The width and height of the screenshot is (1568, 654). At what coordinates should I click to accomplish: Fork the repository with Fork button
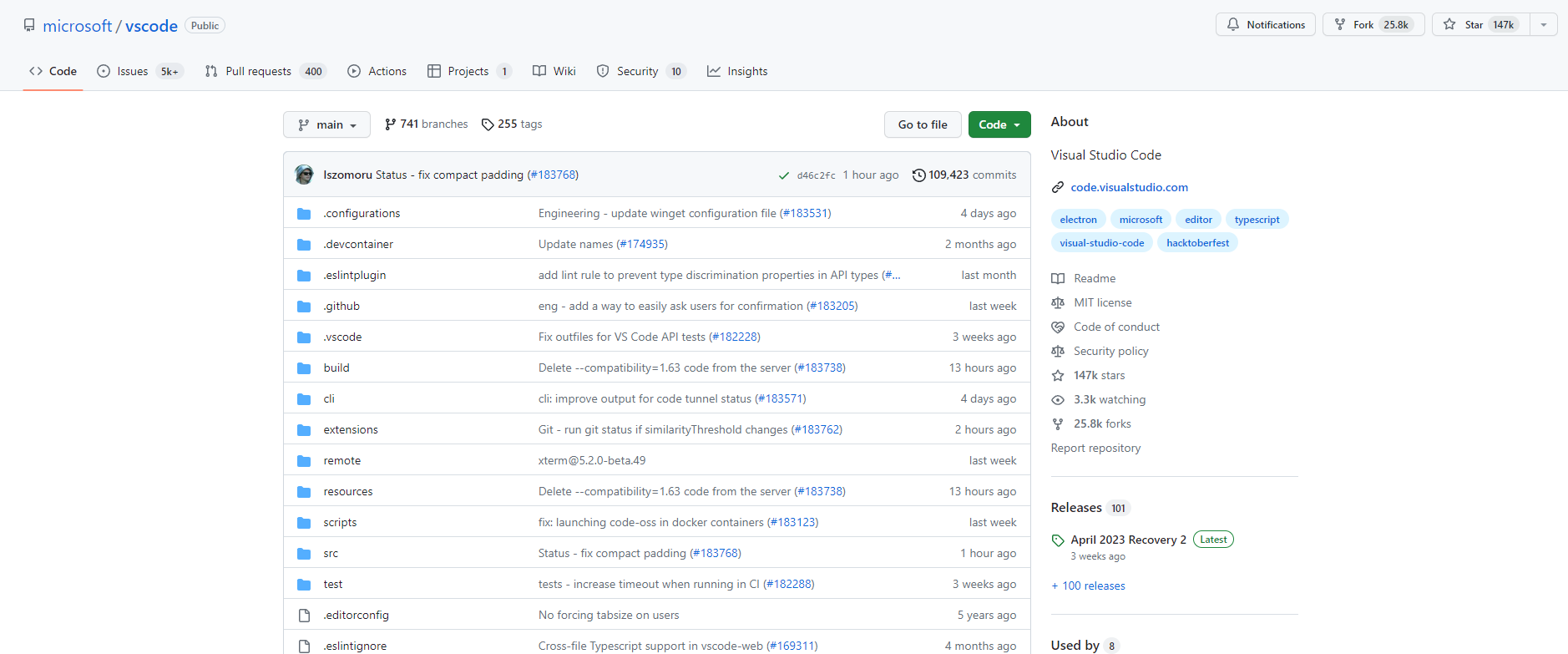click(x=1373, y=25)
